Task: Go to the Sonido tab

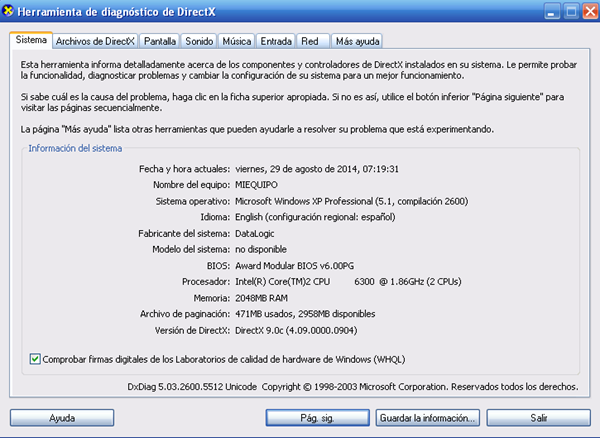Action: 199,41
